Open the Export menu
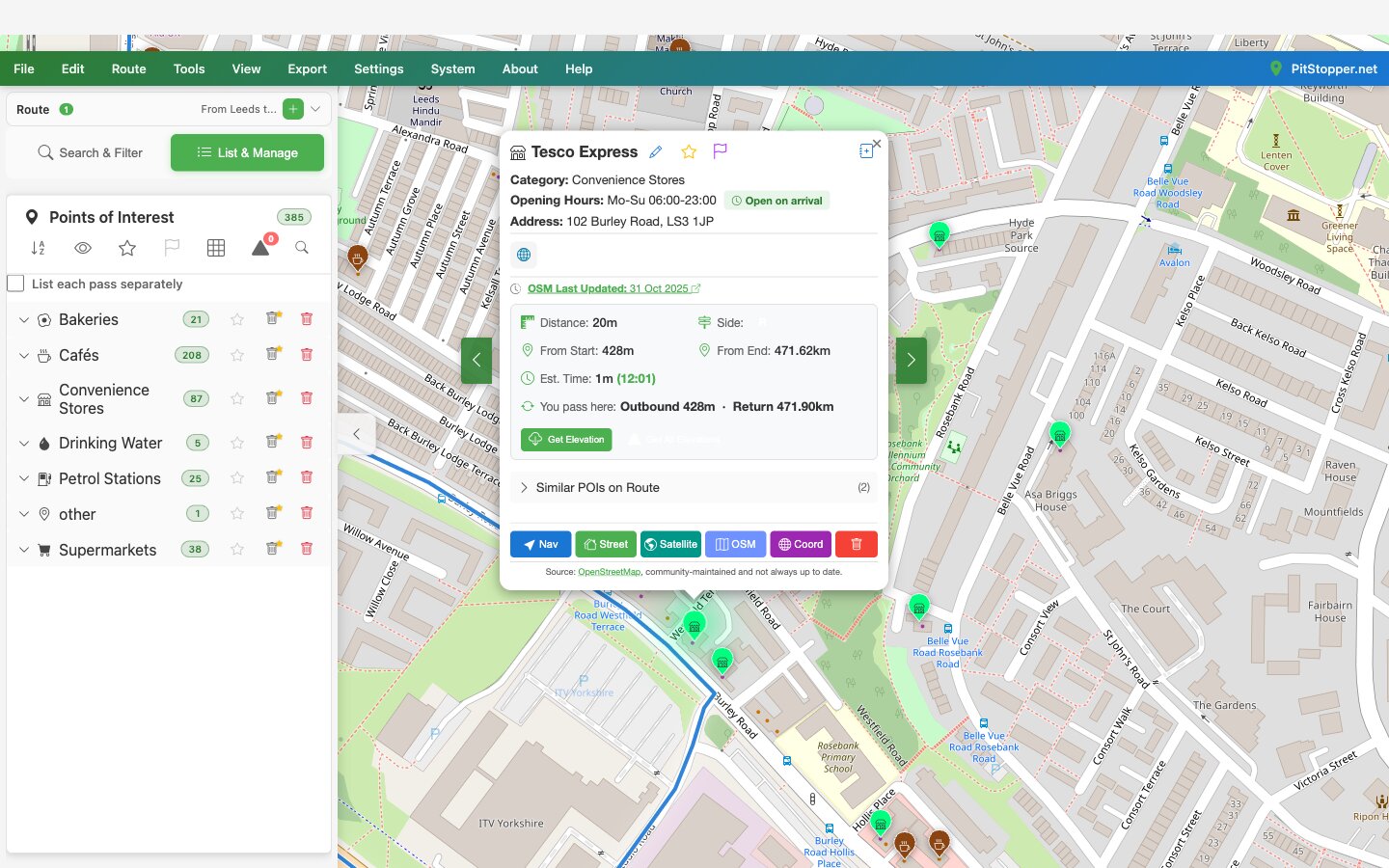The height and width of the screenshot is (868, 1389). (x=307, y=68)
